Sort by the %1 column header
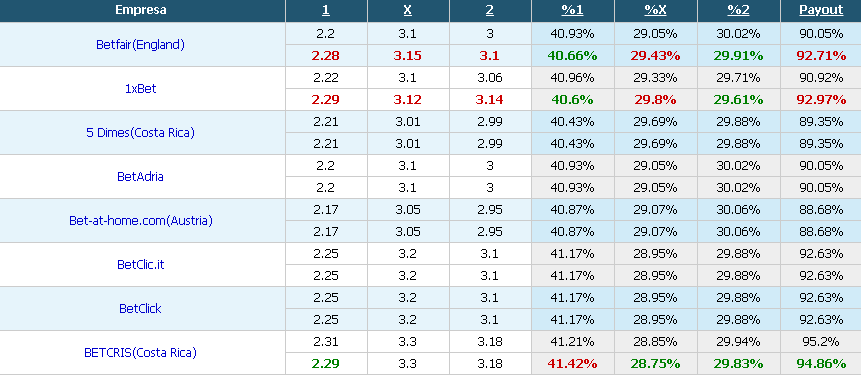Image resolution: width=861 pixels, height=375 pixels. (572, 10)
